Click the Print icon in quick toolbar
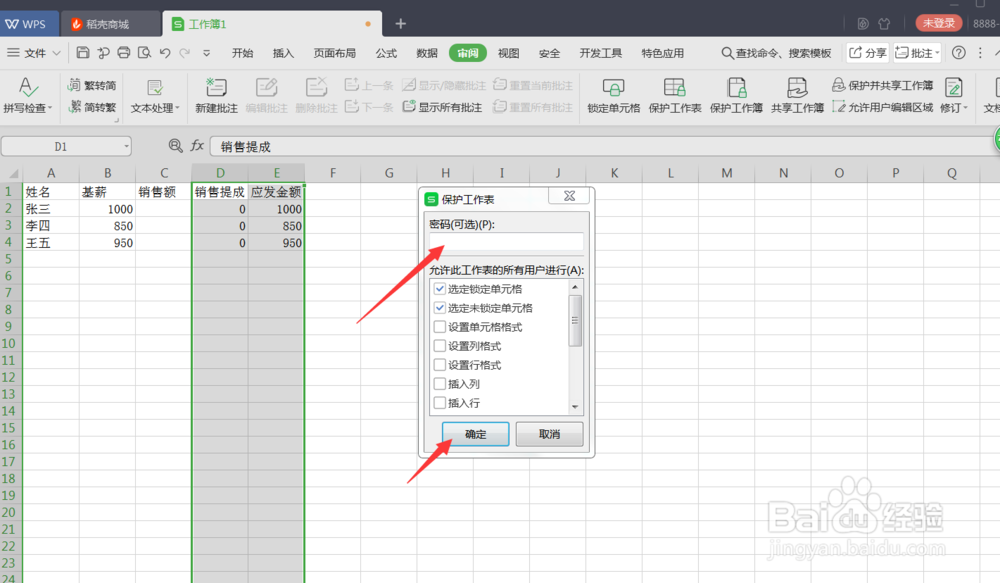 point(124,53)
